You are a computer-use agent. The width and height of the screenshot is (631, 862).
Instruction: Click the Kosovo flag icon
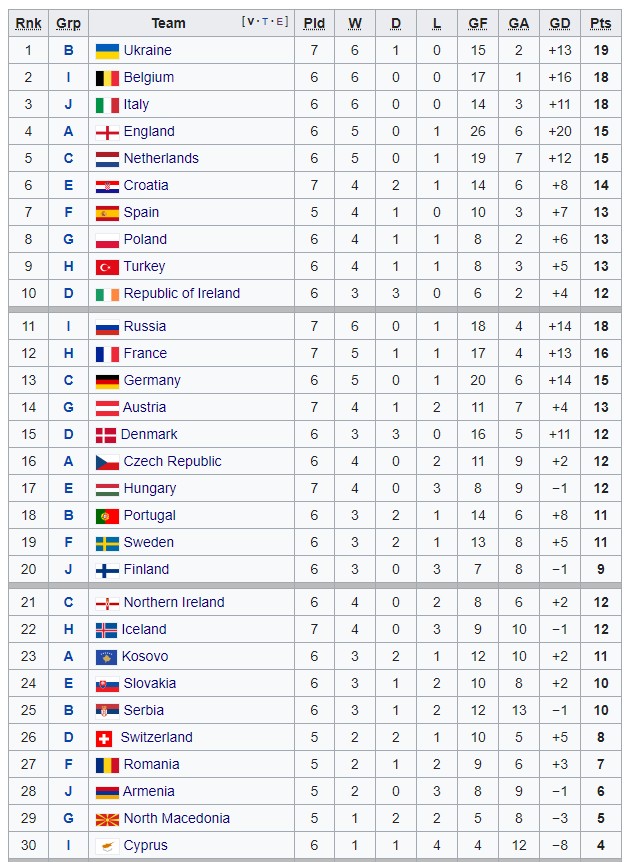click(x=105, y=656)
